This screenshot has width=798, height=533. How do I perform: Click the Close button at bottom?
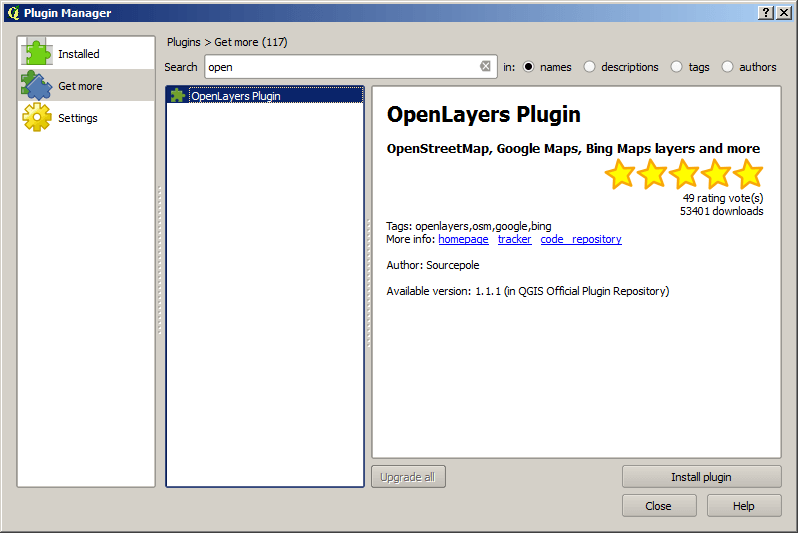pyautogui.click(x=659, y=506)
